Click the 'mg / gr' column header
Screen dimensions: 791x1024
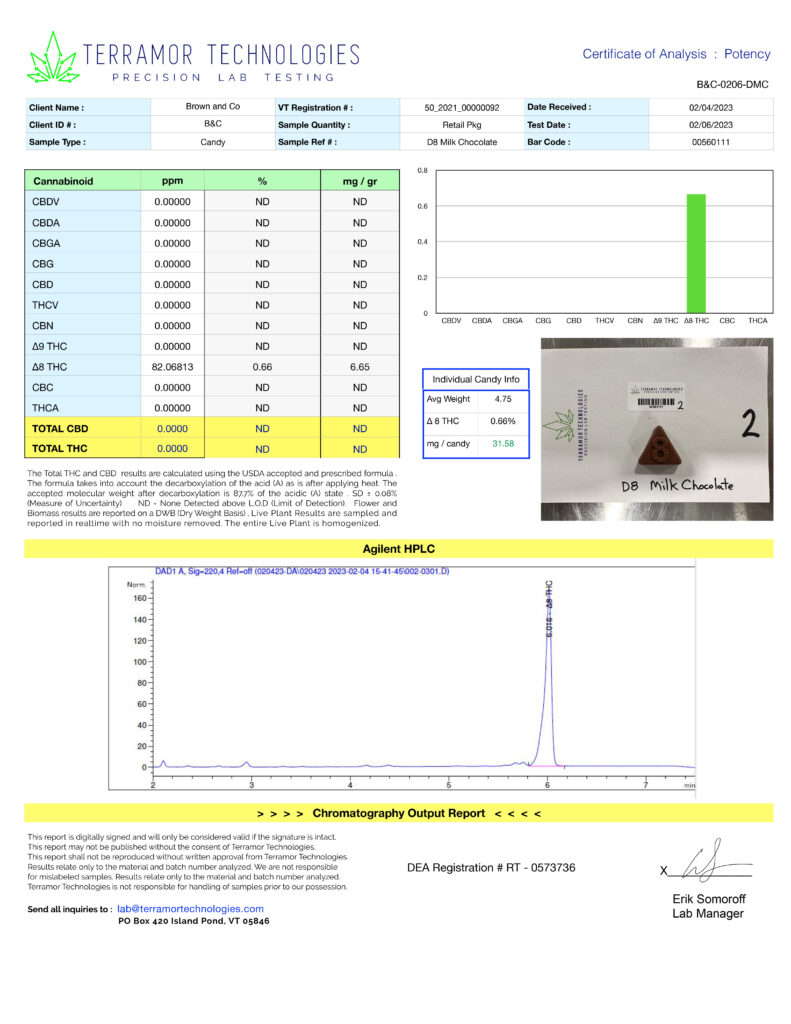360,182
